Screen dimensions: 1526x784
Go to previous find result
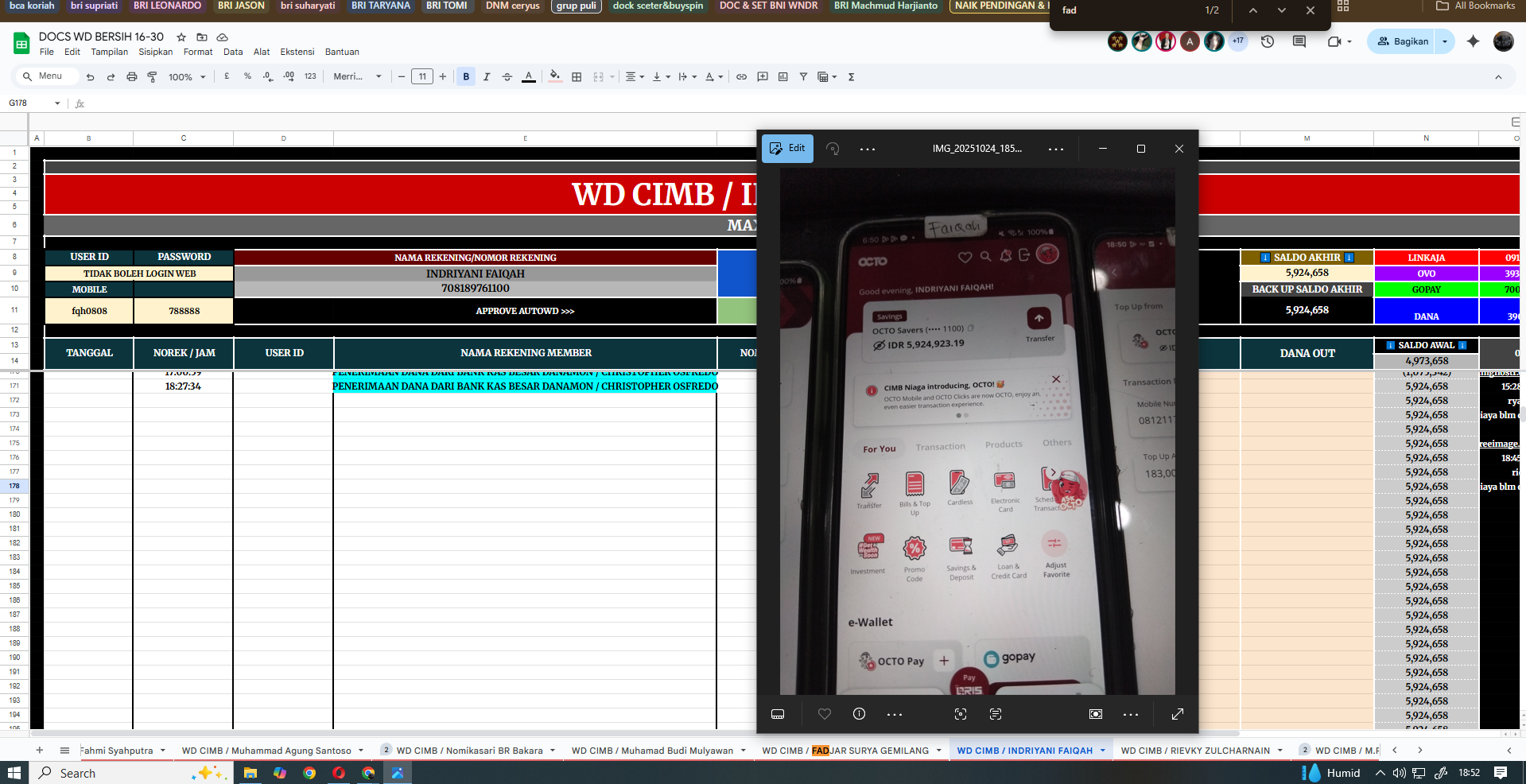pyautogui.click(x=1253, y=10)
